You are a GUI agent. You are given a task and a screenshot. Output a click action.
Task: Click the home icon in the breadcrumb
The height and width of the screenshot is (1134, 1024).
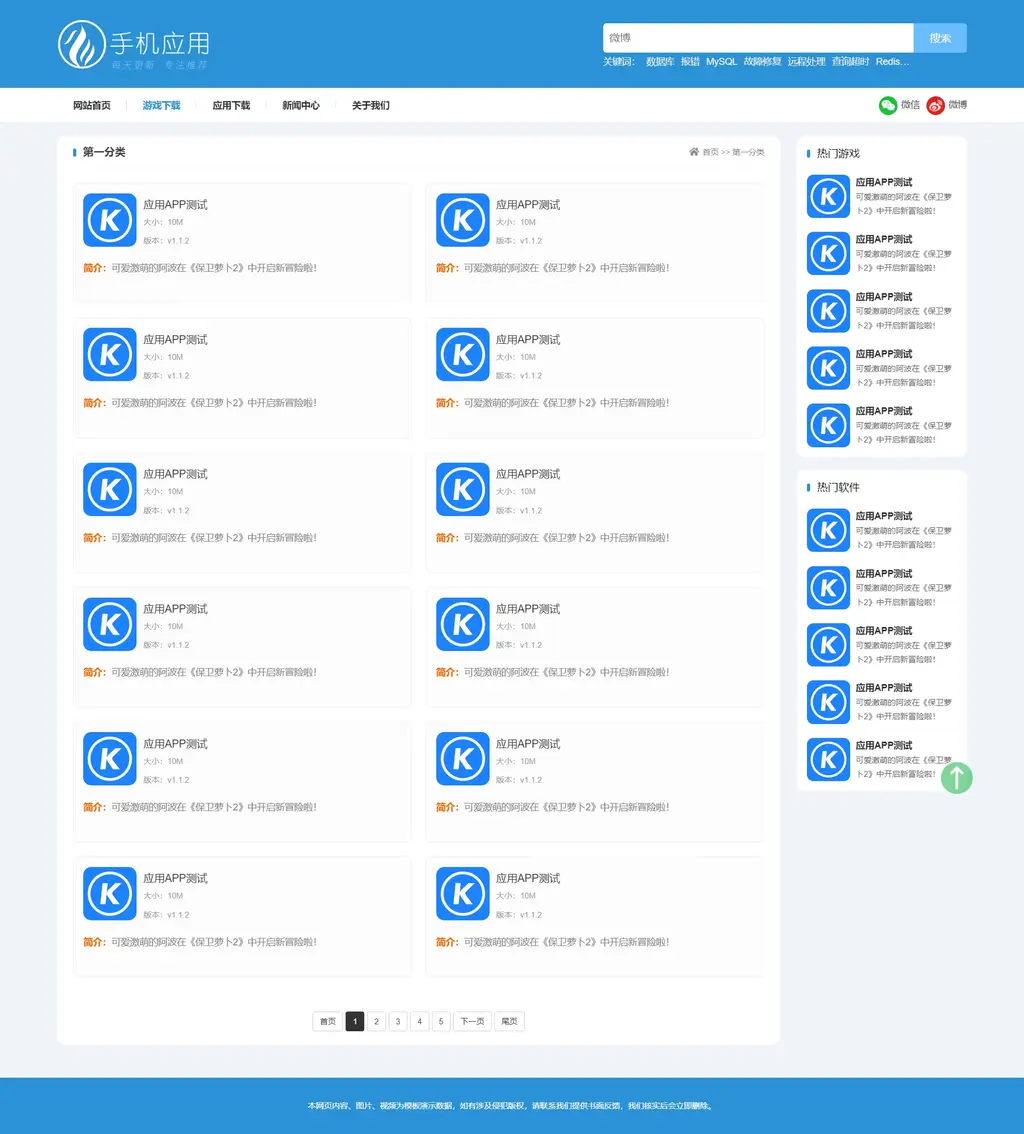point(694,152)
